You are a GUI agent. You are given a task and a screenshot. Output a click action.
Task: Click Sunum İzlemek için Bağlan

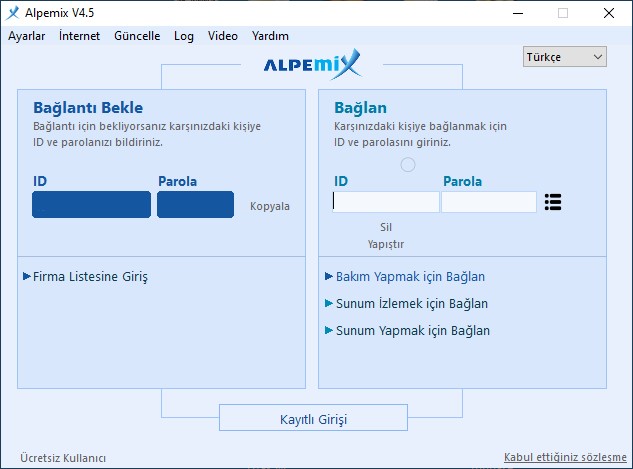tap(412, 304)
